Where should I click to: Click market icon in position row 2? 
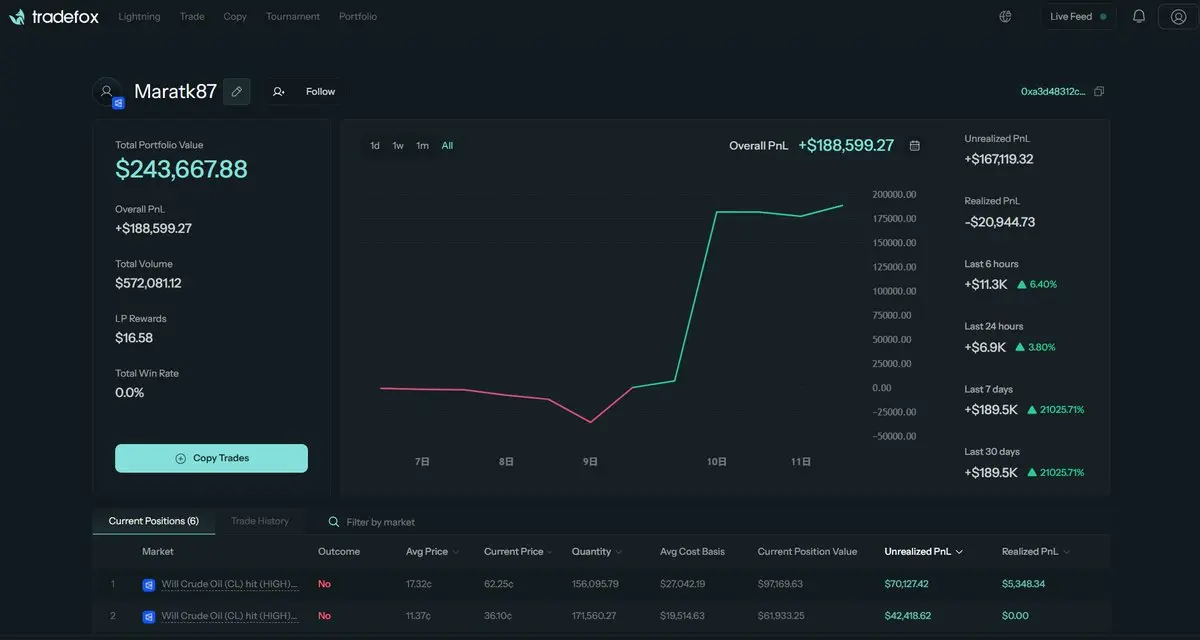(x=149, y=616)
